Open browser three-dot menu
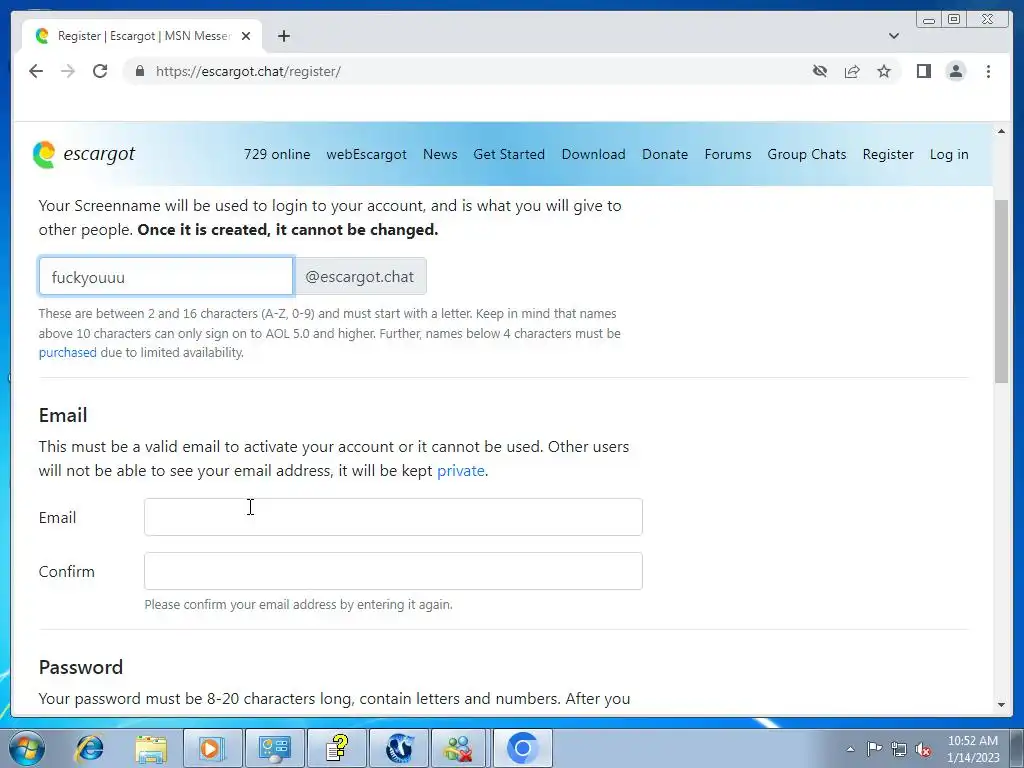This screenshot has height=768, width=1024. (x=988, y=71)
